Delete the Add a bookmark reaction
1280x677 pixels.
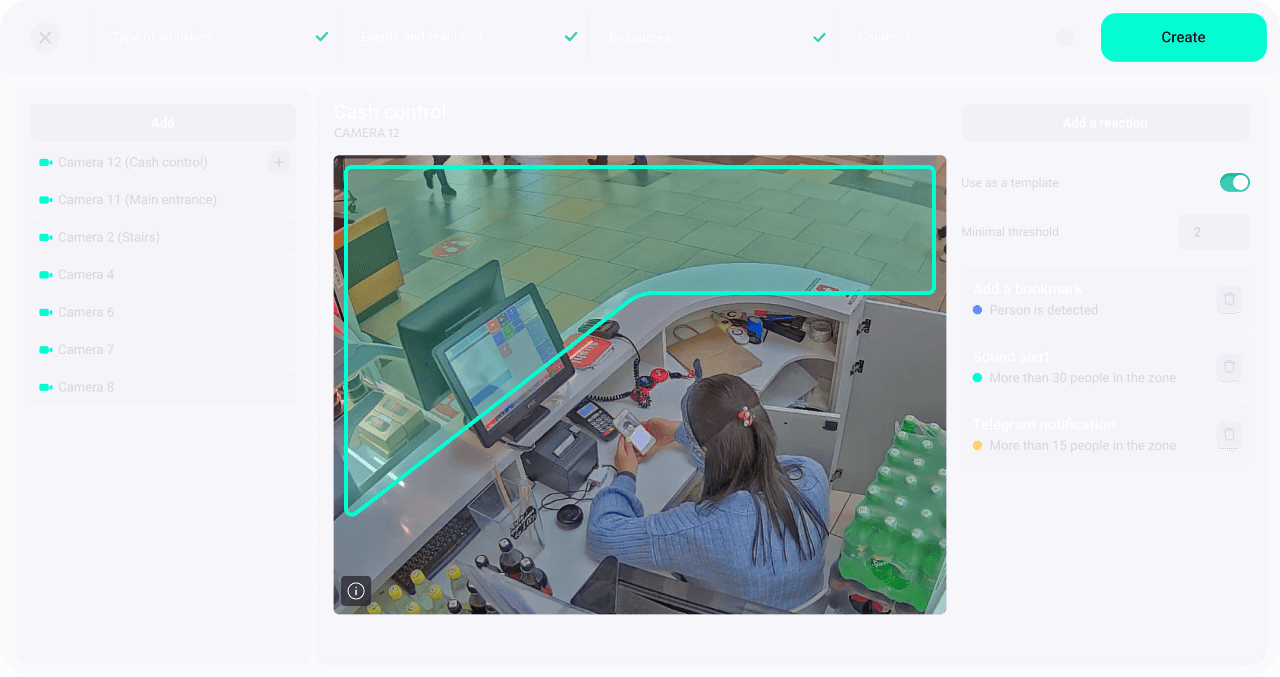click(1230, 299)
